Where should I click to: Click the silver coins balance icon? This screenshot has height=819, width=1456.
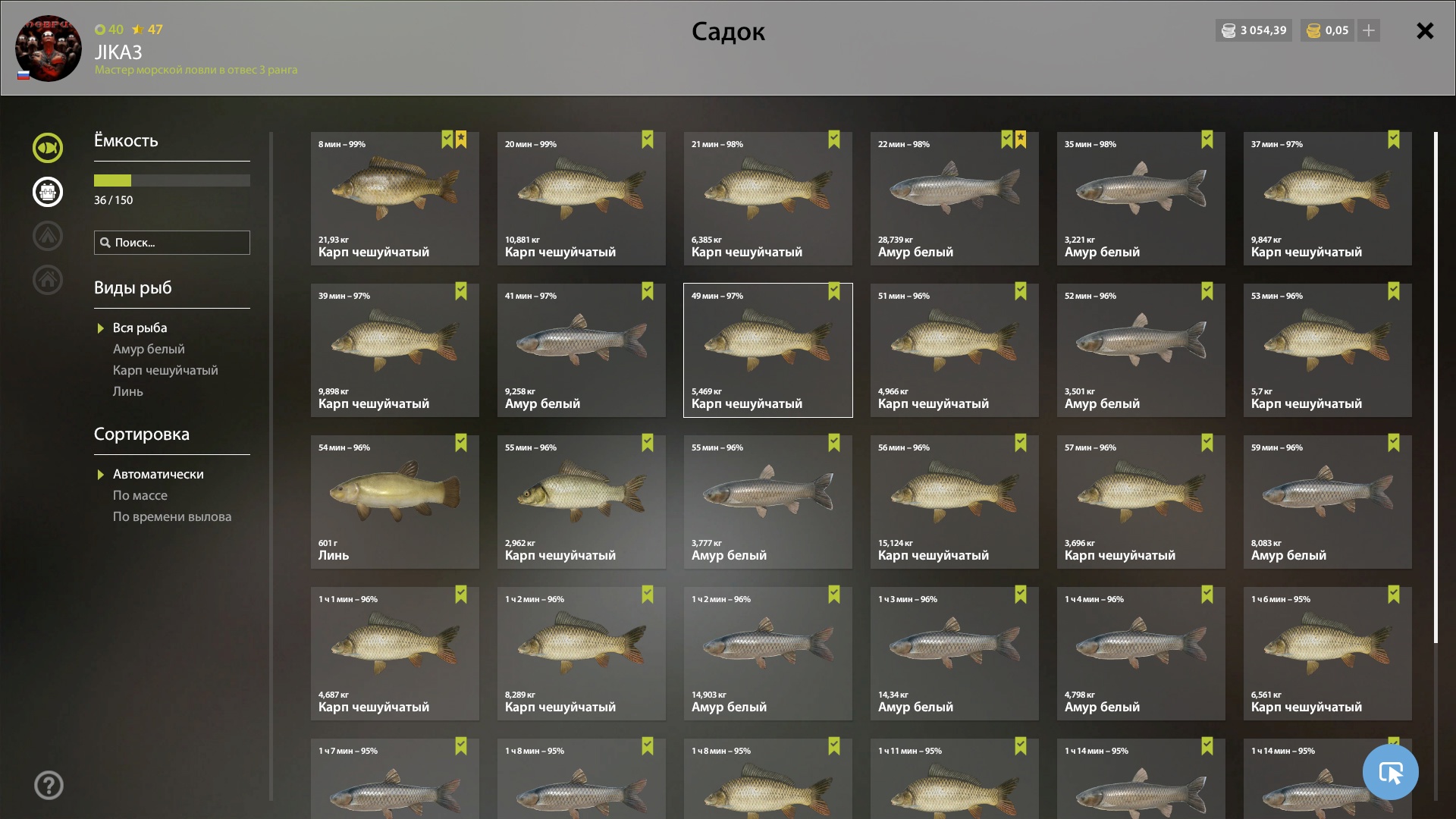click(x=1228, y=30)
